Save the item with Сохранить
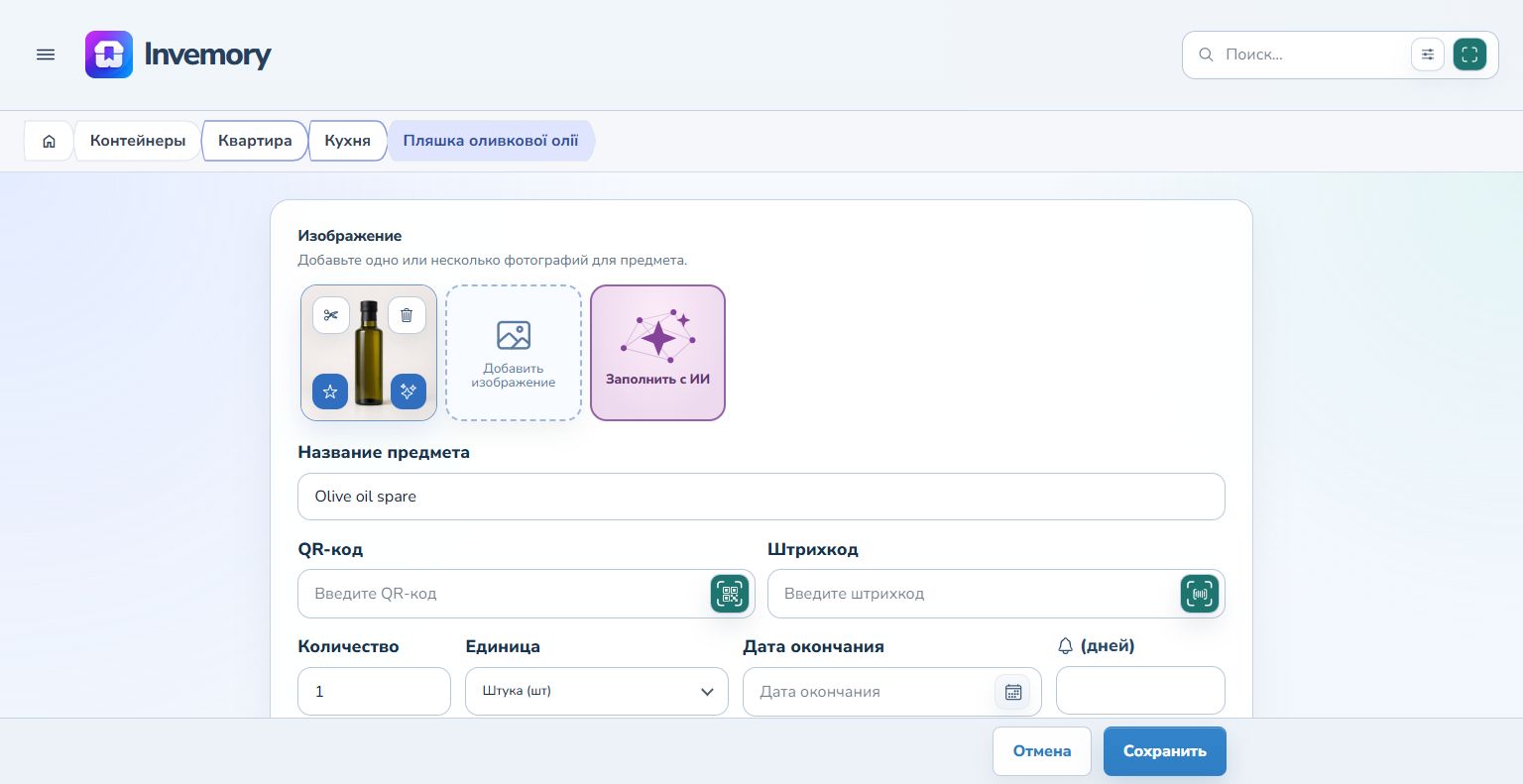1523x784 pixels. 1165,751
